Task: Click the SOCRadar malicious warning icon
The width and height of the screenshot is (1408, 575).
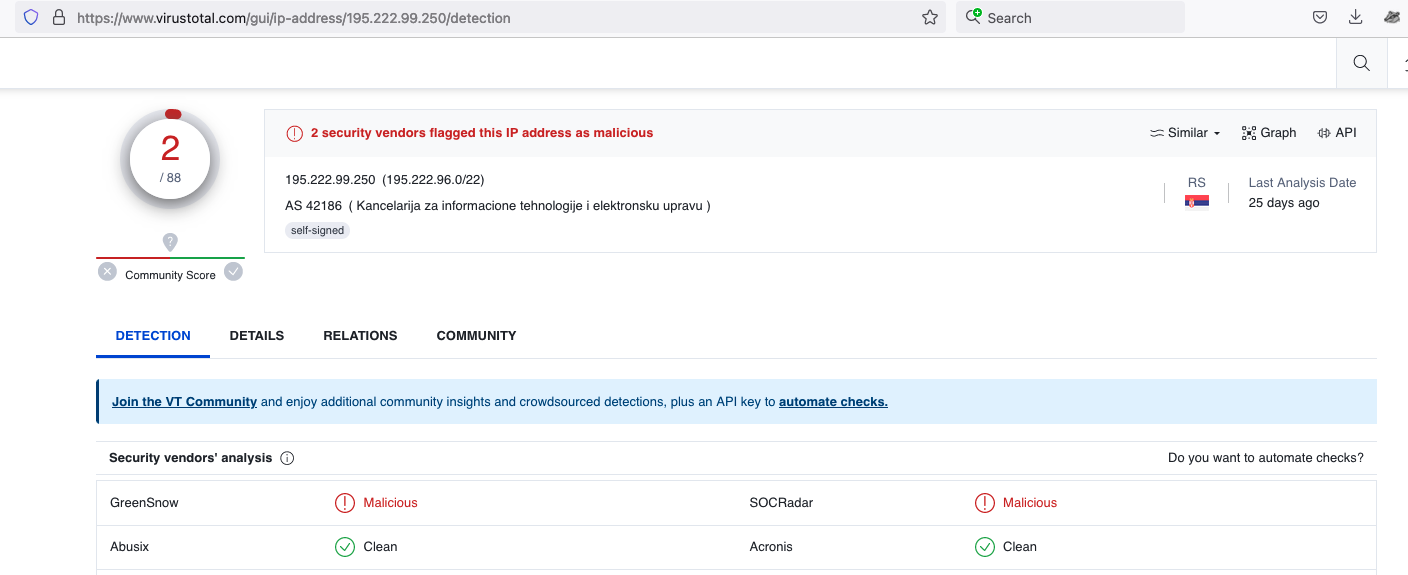Action: click(985, 503)
